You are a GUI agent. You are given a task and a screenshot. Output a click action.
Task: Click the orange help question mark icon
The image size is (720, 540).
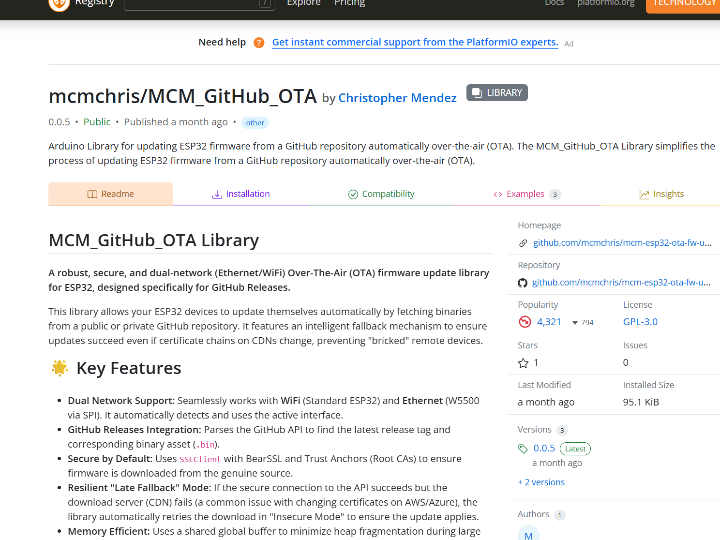(259, 43)
